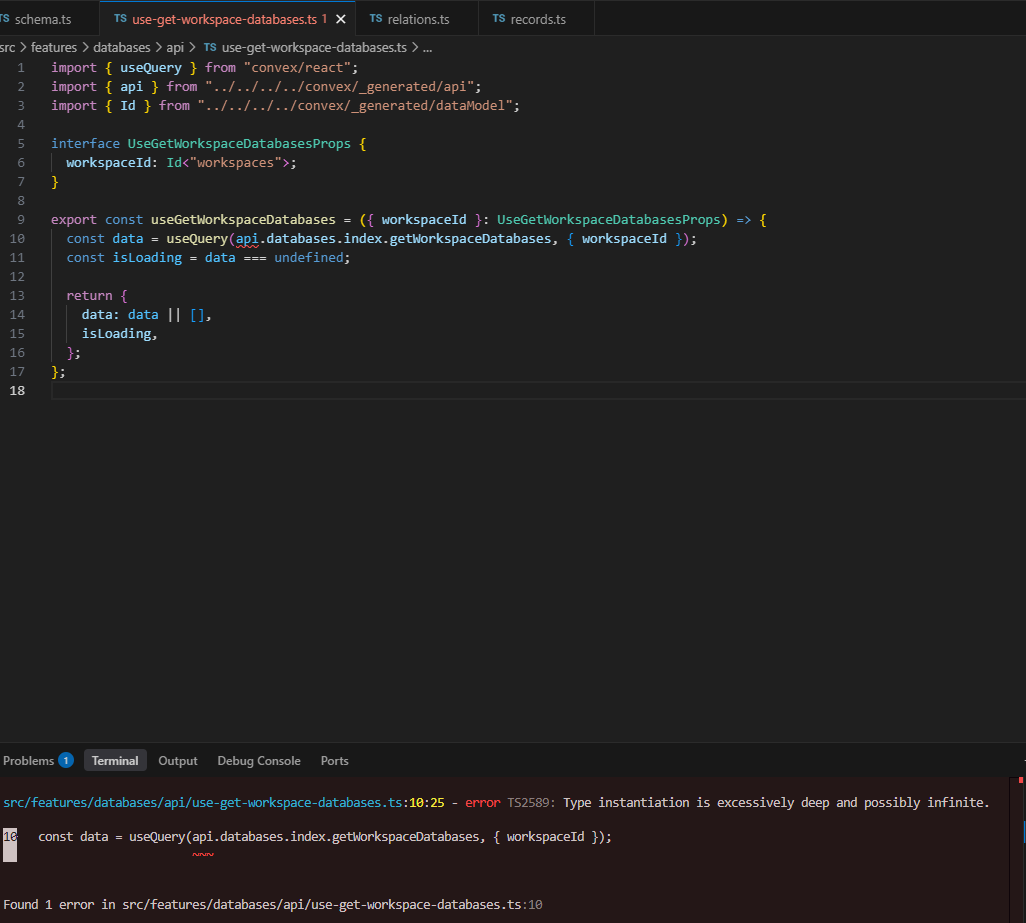Click the dataModel import path on line 3

point(355,105)
